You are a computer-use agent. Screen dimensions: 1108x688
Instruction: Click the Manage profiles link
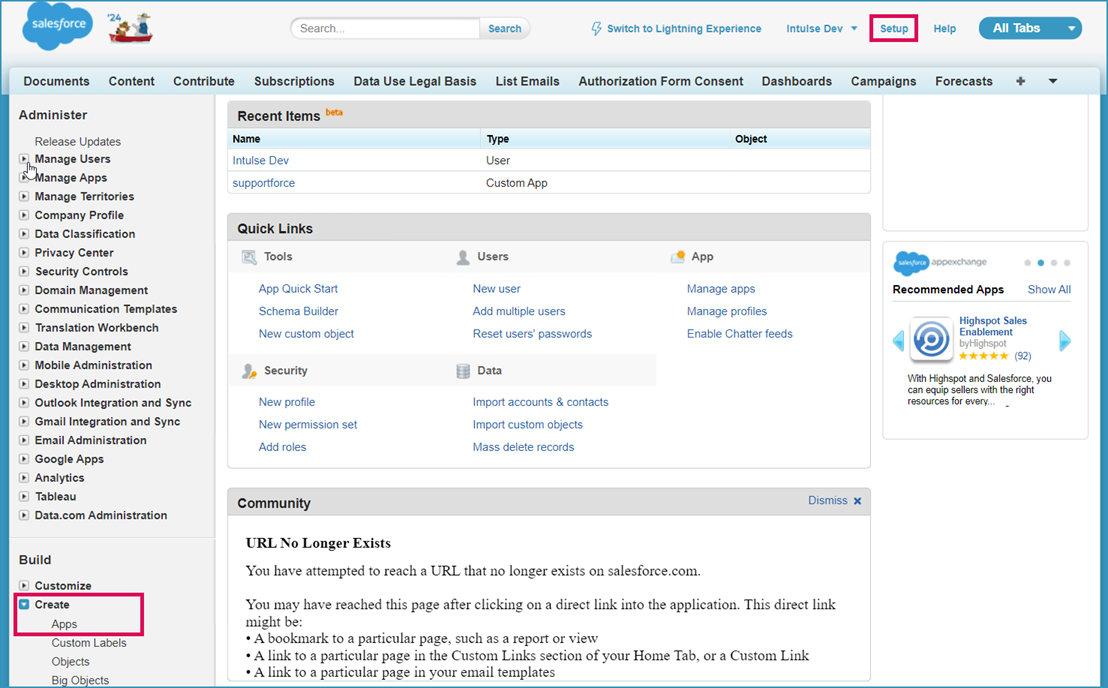click(x=726, y=312)
